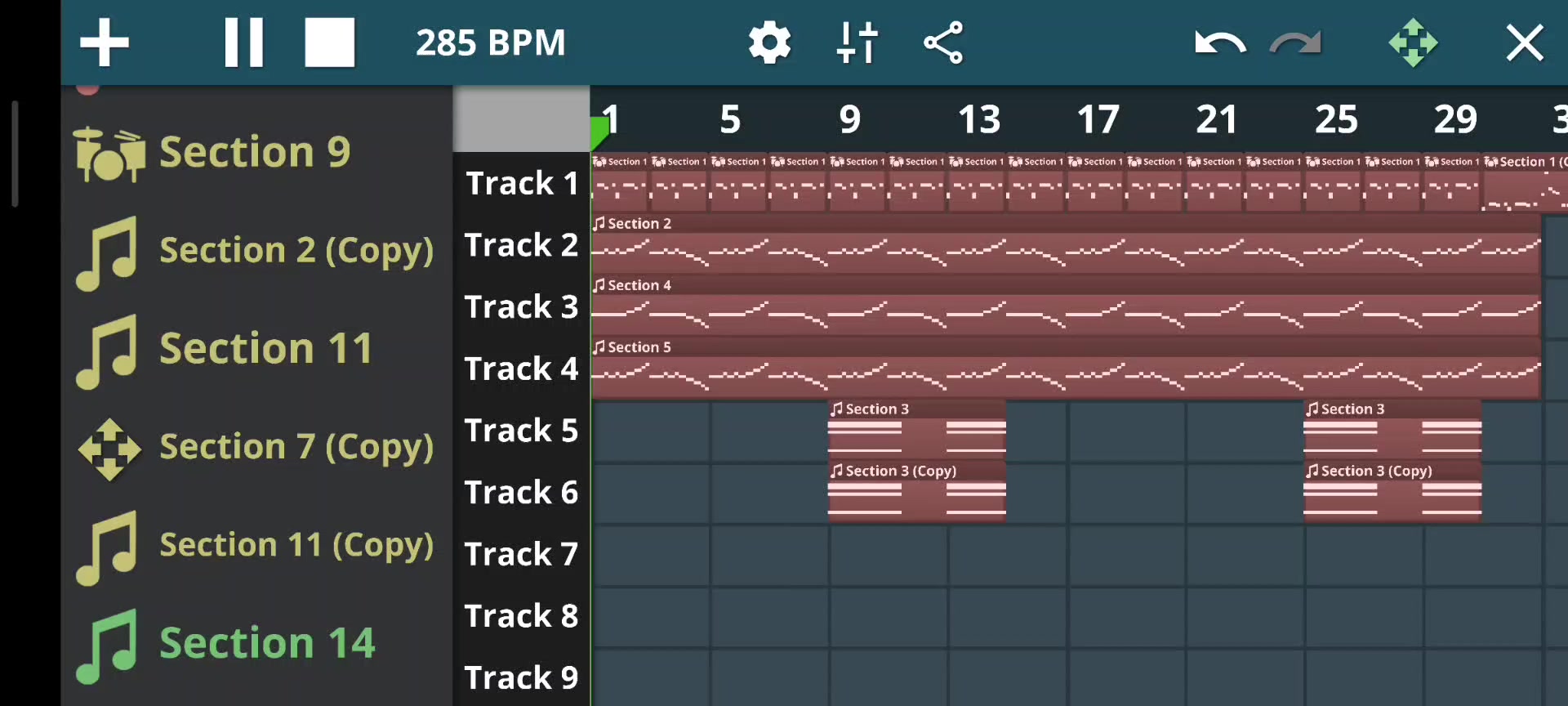This screenshot has height=706, width=1568.
Task: Select the Track 1 header
Action: click(x=522, y=183)
